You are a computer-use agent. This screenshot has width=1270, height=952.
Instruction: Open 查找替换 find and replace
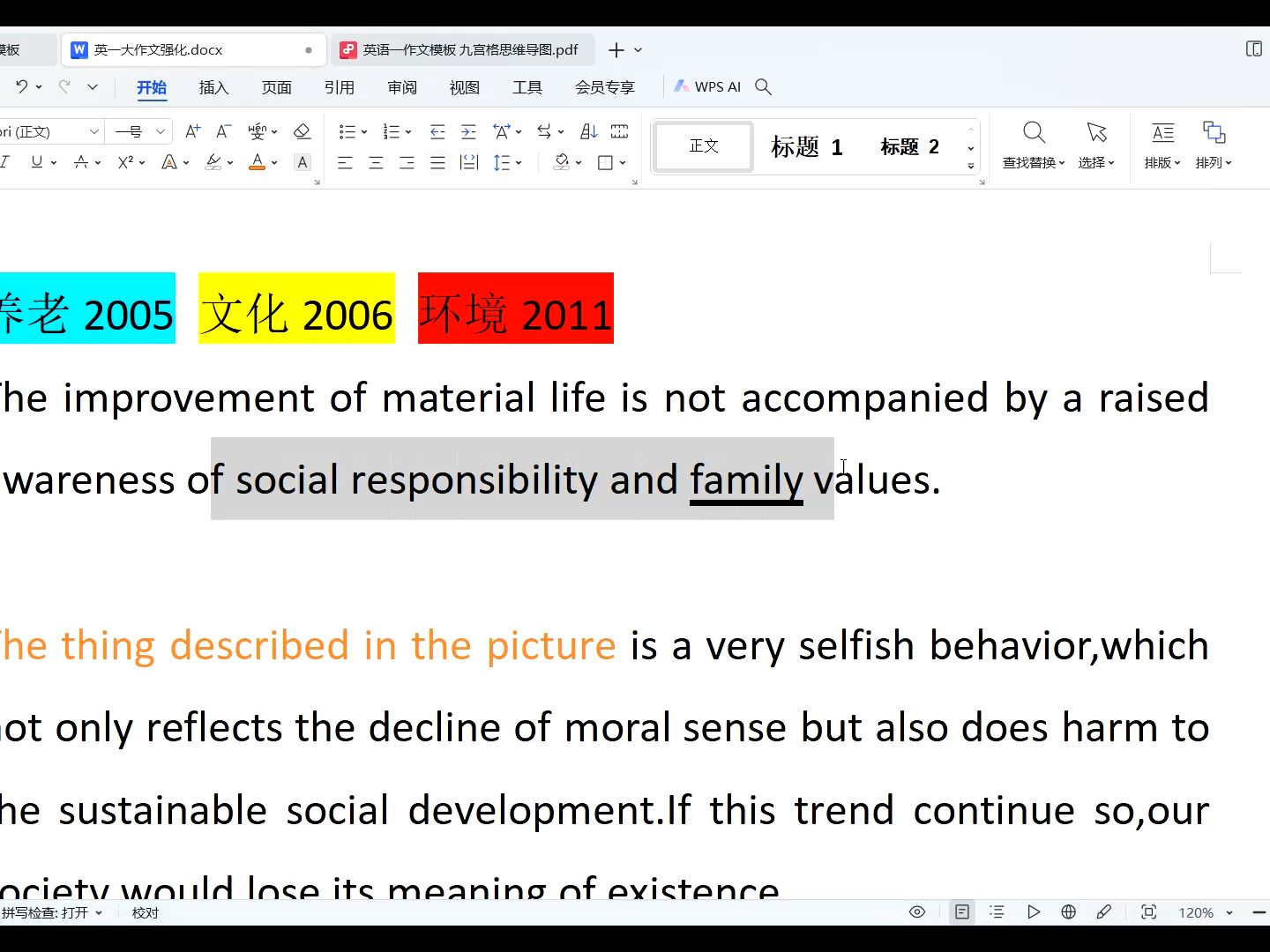(1034, 145)
